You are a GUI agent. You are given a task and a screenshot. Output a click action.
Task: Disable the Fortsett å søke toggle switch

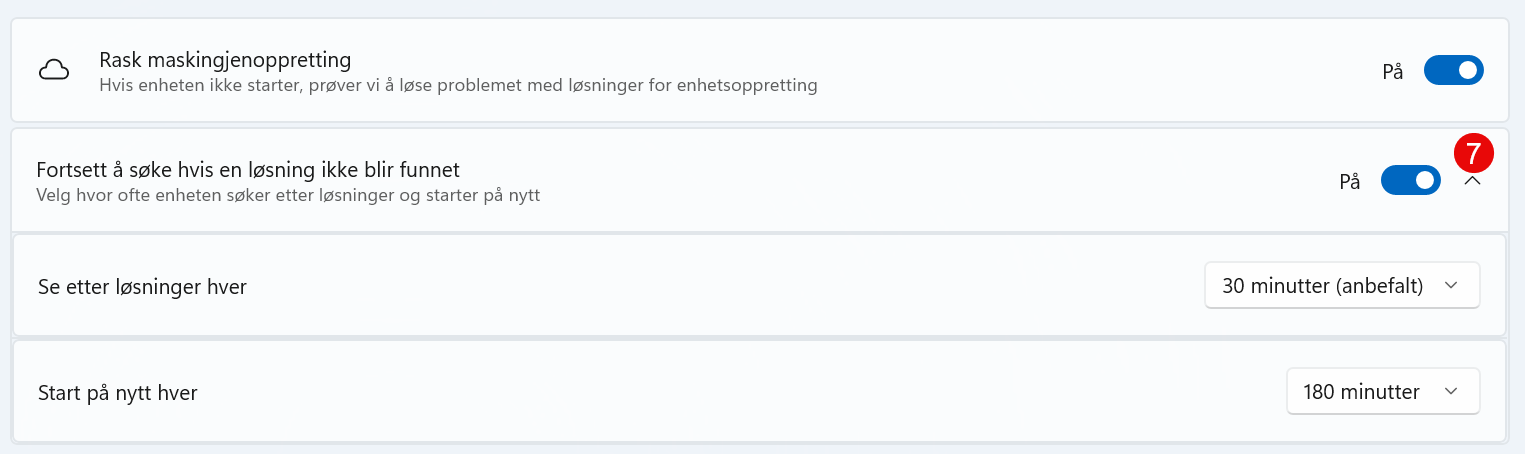[1410, 181]
